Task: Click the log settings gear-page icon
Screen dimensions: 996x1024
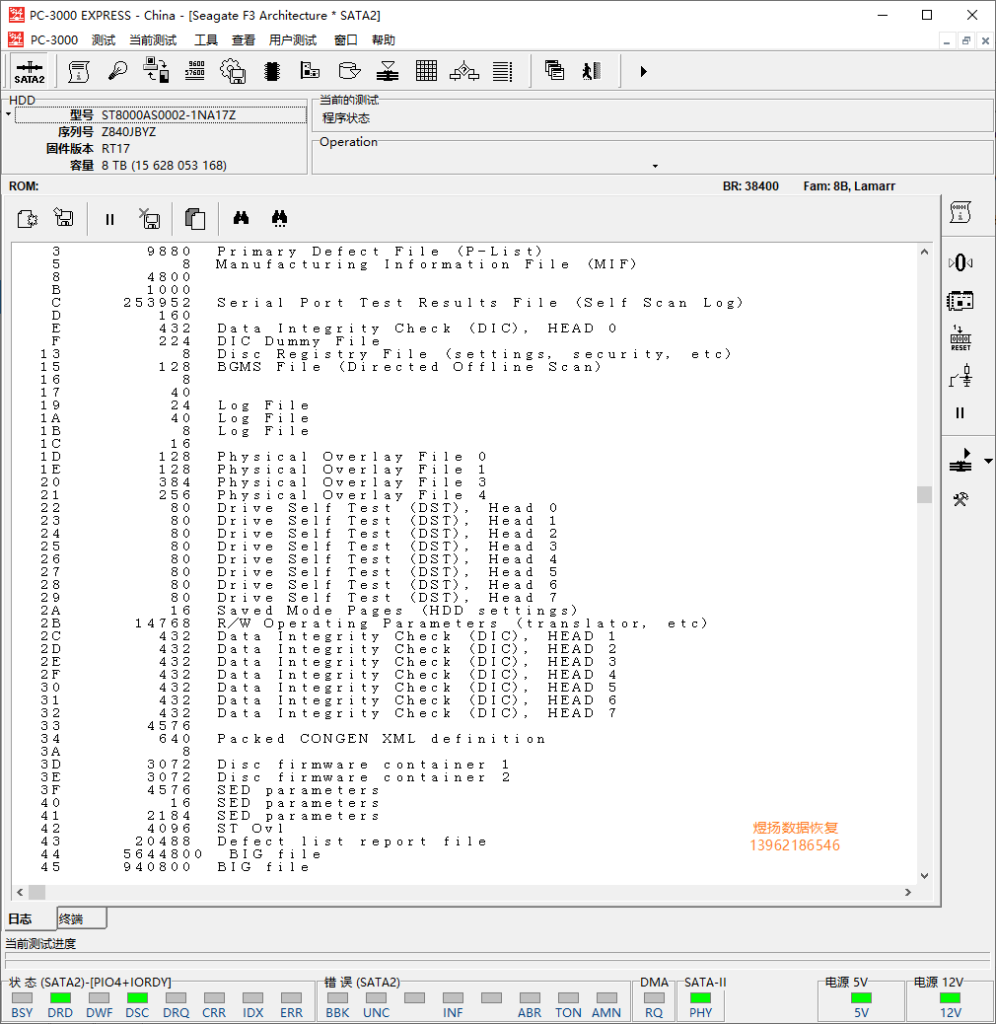Action: [27, 218]
